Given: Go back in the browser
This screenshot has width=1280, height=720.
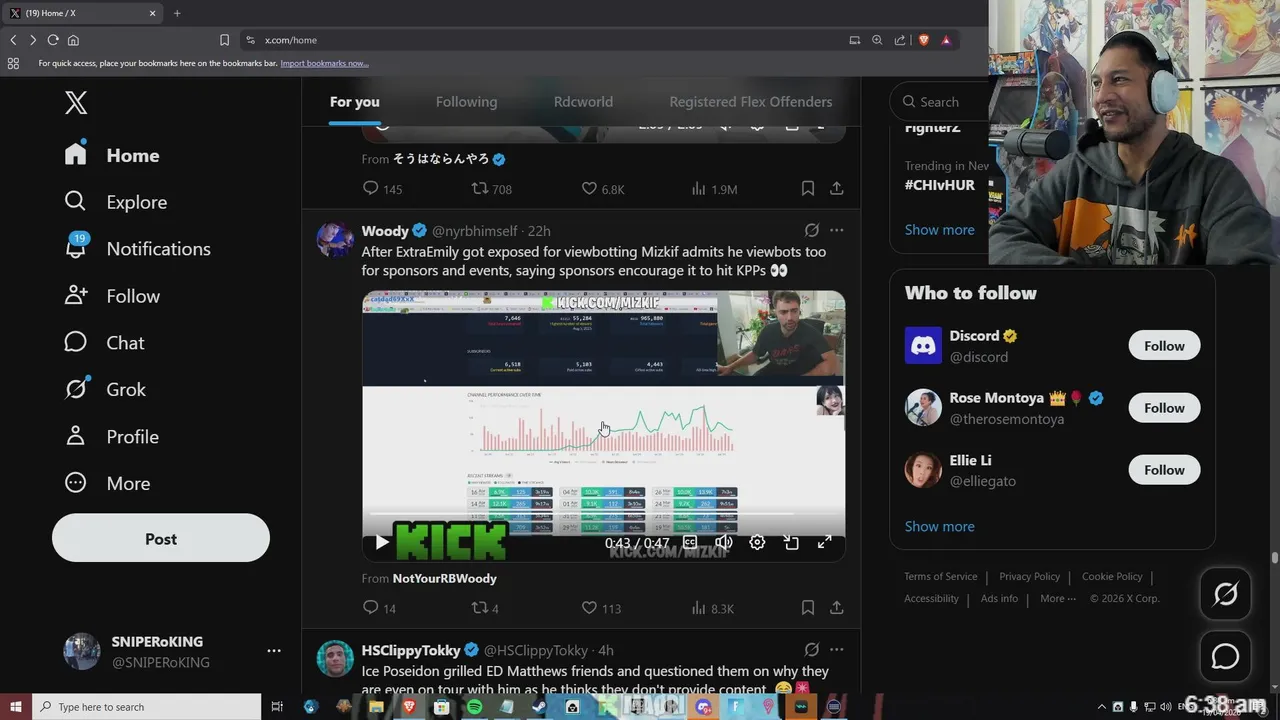Looking at the screenshot, I should pyautogui.click(x=13, y=40).
